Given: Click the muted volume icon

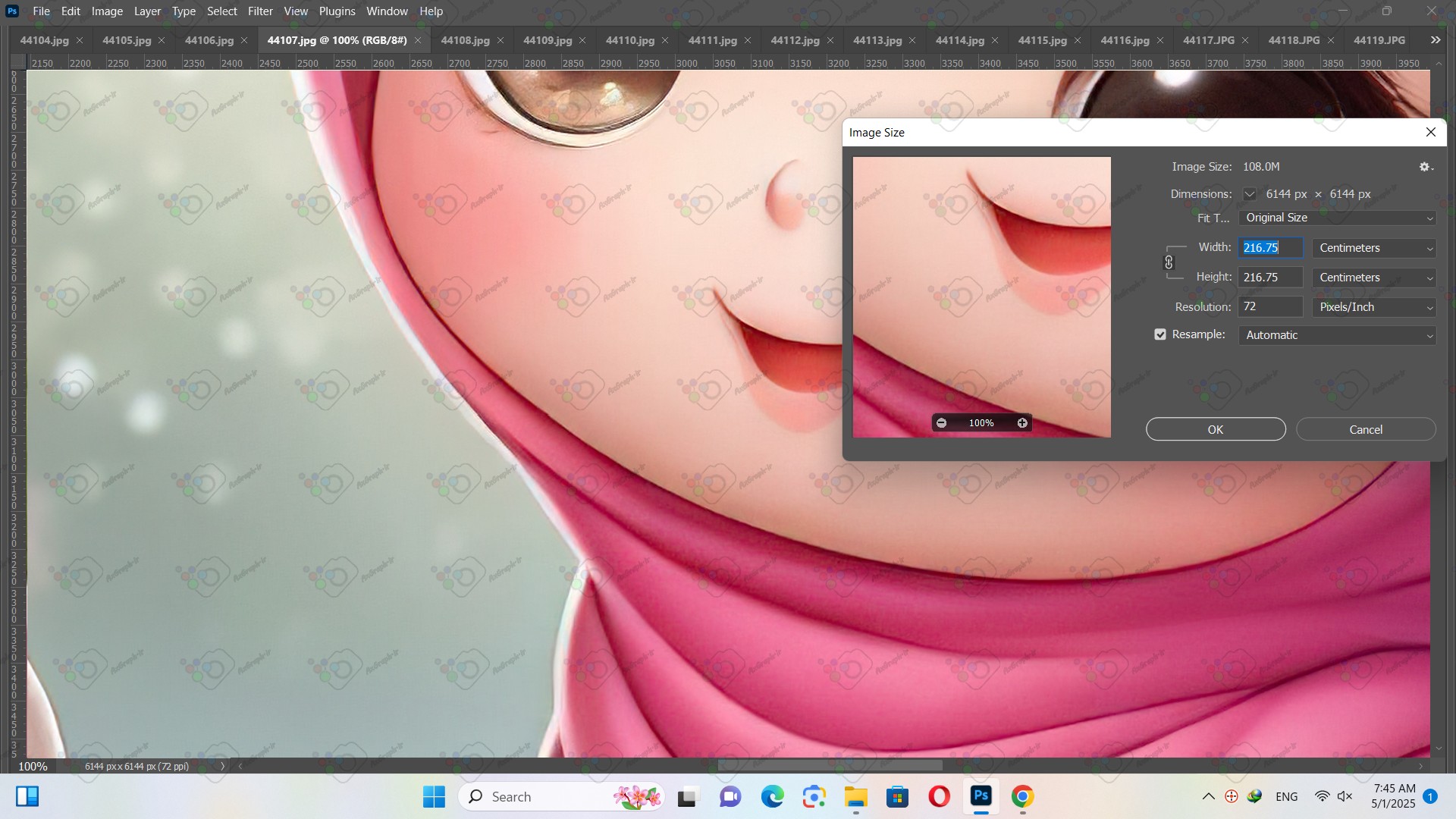Looking at the screenshot, I should [1345, 796].
